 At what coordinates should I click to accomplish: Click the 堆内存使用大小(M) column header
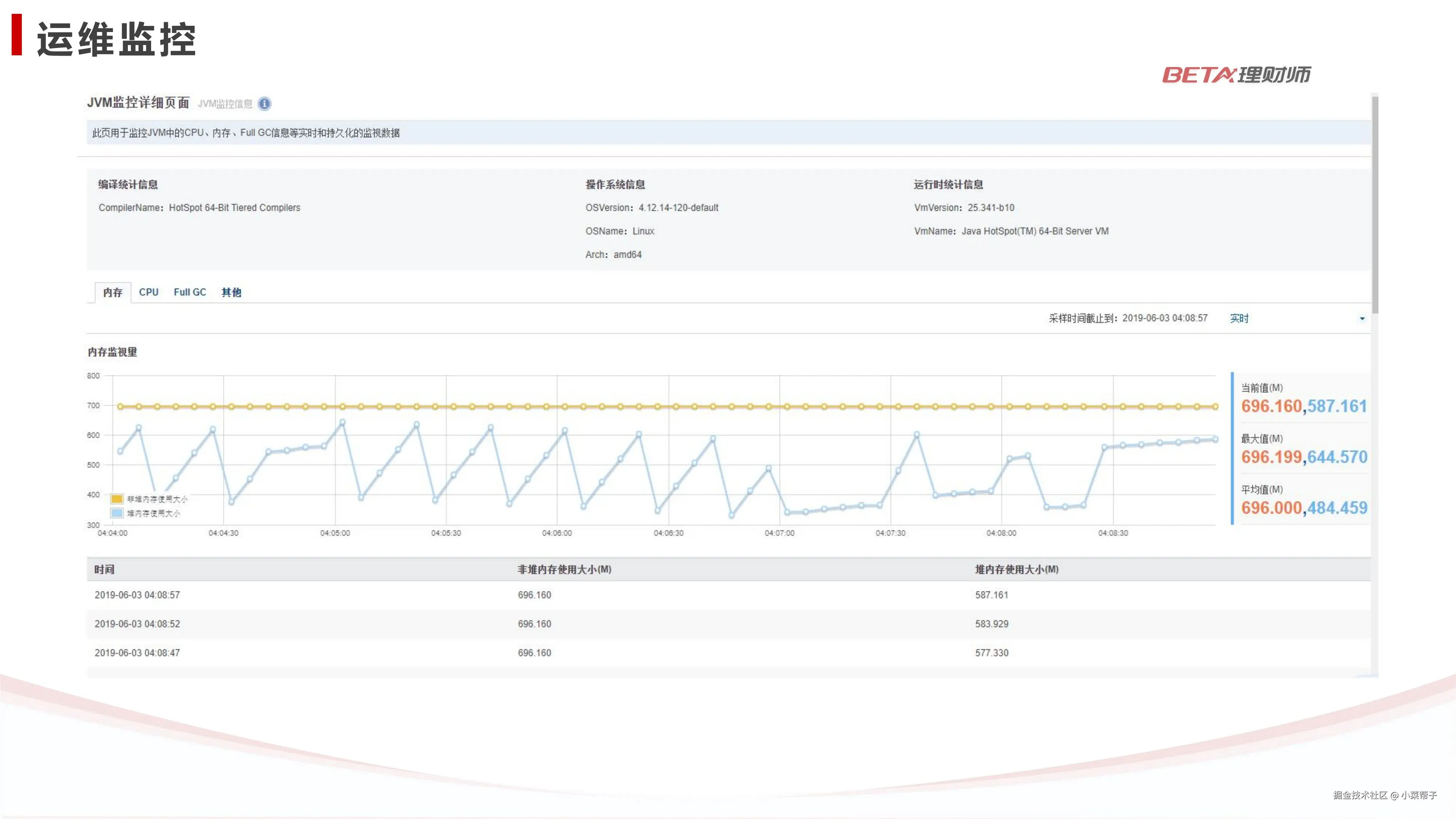coord(1016,570)
